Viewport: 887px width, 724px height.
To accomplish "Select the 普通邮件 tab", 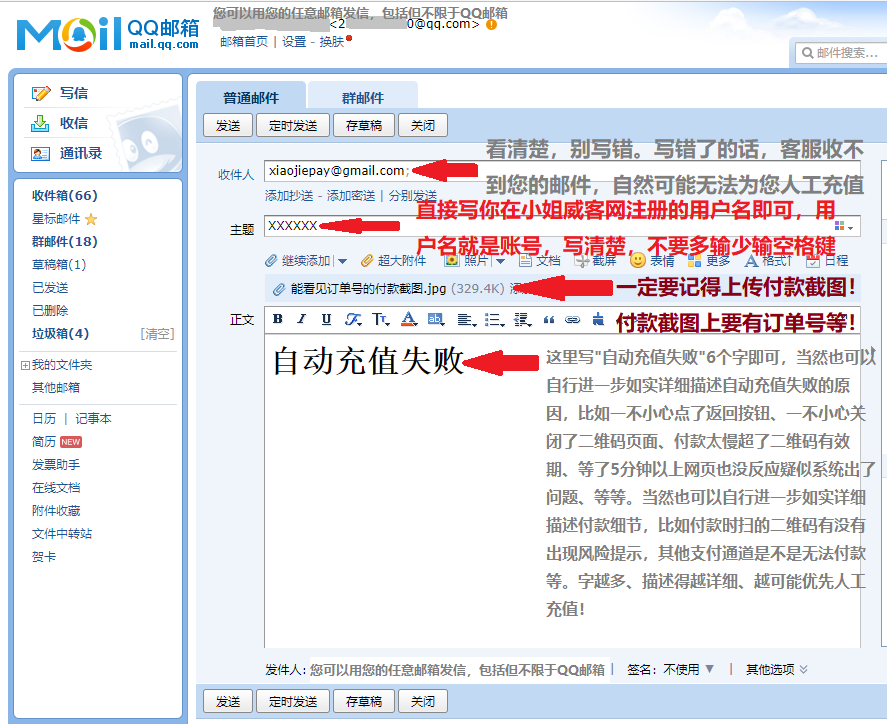I will click(251, 98).
